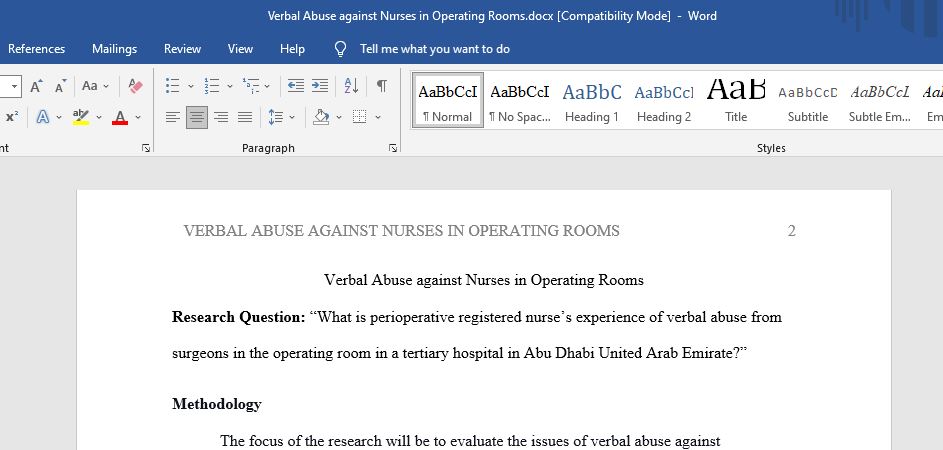This screenshot has height=450, width=943.
Task: Apply the Heading 2 style
Action: [x=664, y=100]
